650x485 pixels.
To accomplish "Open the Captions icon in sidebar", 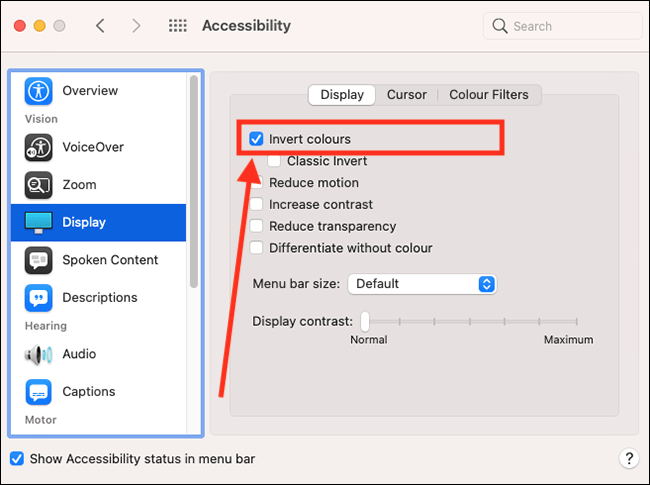I will coord(39,392).
